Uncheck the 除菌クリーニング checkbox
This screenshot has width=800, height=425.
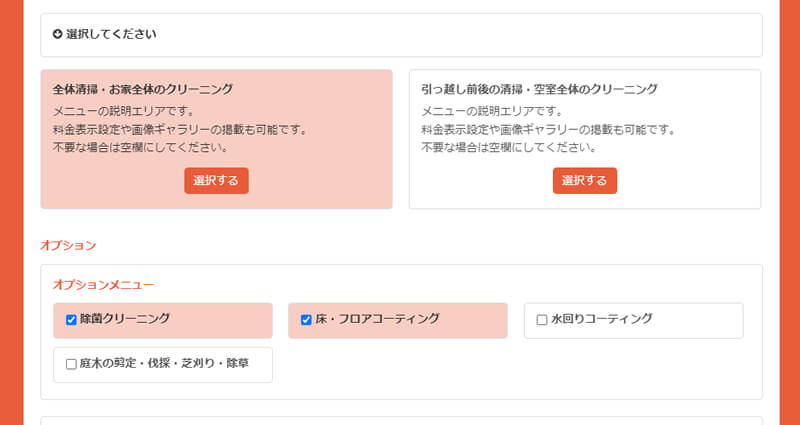coord(71,320)
